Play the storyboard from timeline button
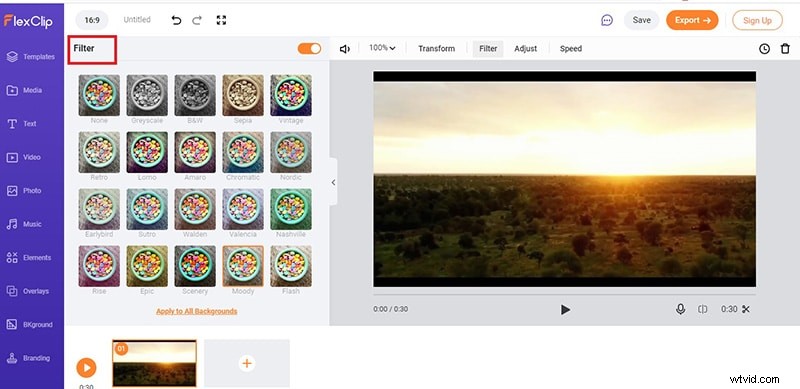The image size is (800, 389). tap(86, 368)
